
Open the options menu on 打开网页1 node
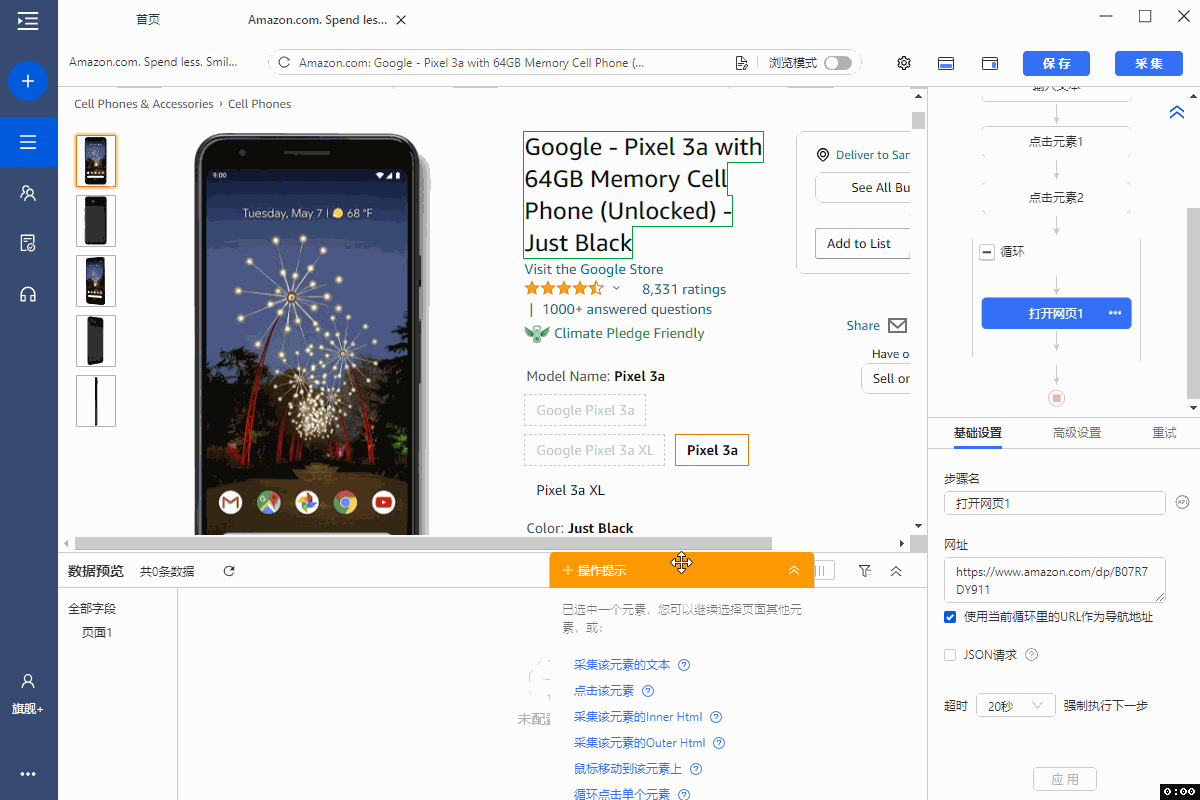click(1115, 313)
